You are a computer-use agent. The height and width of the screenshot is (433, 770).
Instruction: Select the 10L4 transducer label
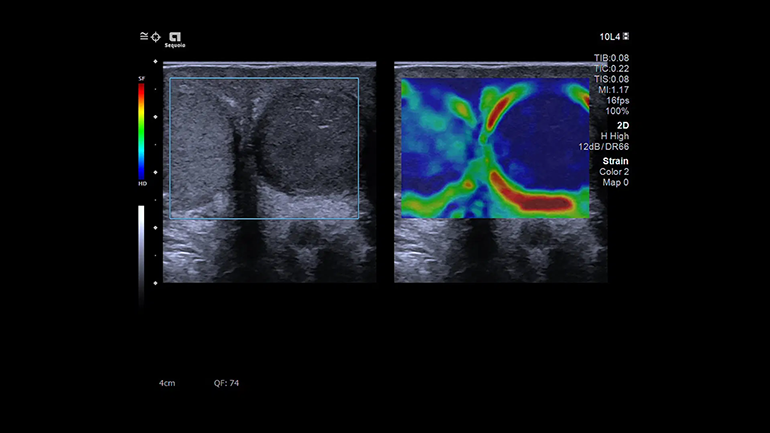click(x=609, y=37)
